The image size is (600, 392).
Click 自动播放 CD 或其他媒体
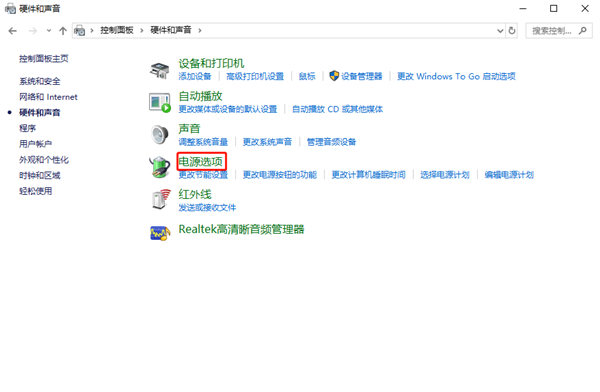[338, 109]
